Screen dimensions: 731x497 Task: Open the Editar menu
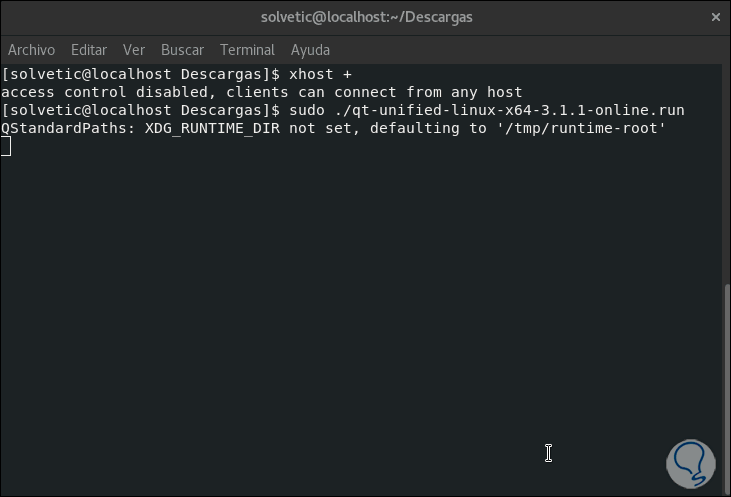tap(89, 50)
